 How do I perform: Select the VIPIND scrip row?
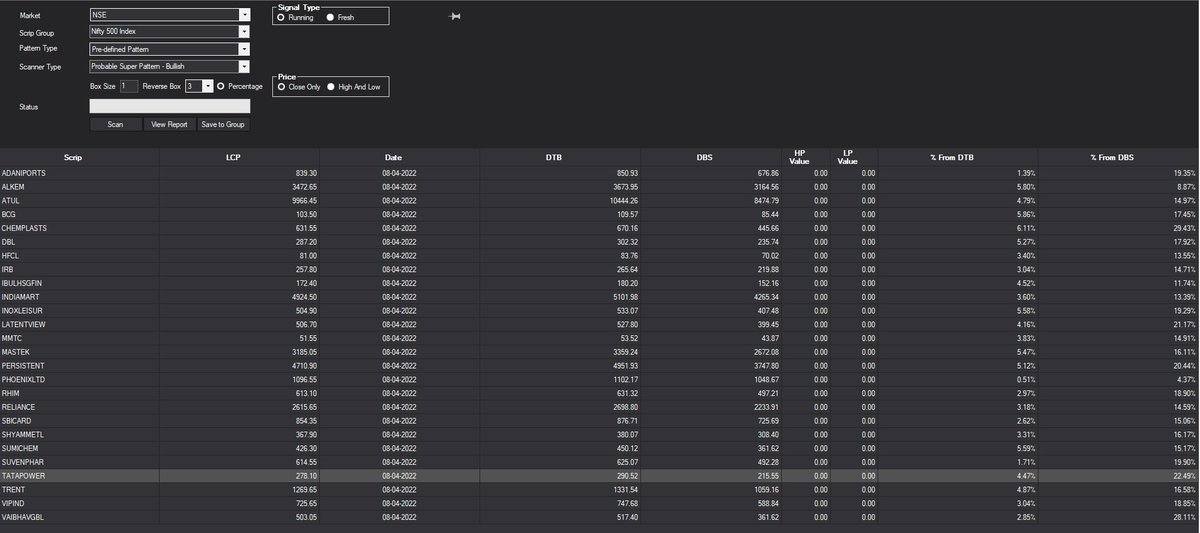click(x=600, y=503)
